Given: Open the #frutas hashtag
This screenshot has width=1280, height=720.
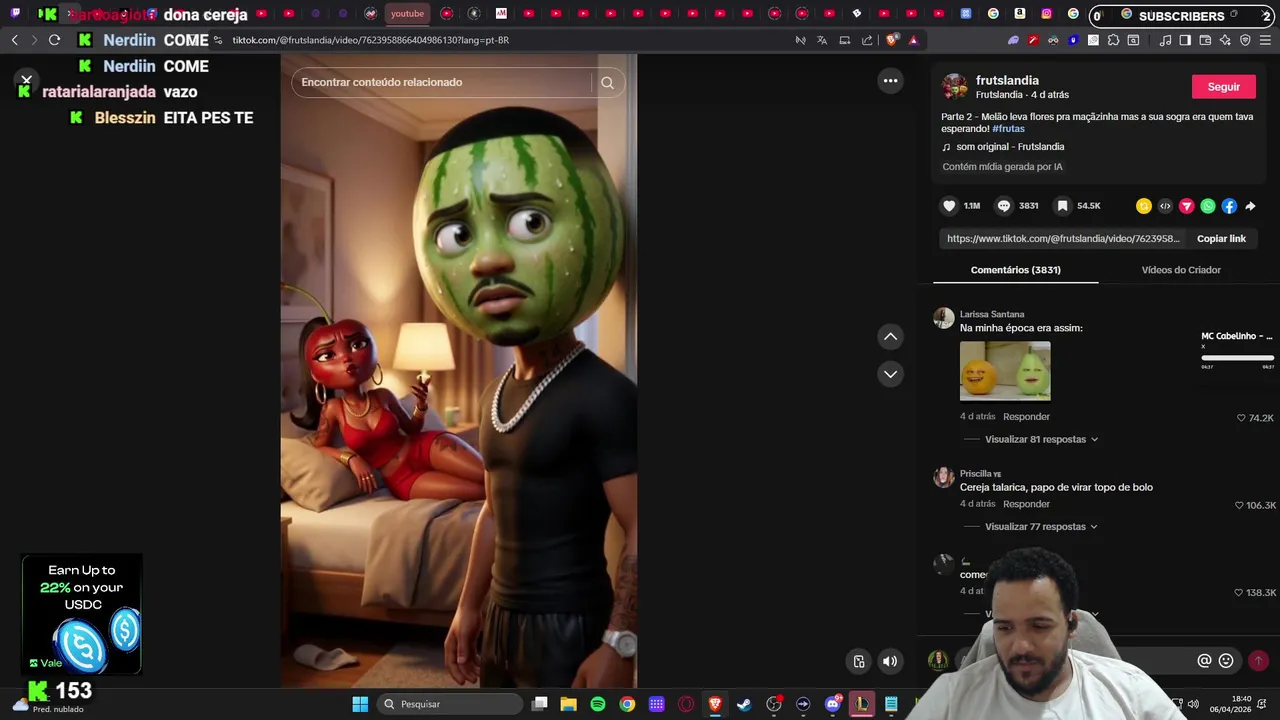Looking at the screenshot, I should coord(1008,129).
